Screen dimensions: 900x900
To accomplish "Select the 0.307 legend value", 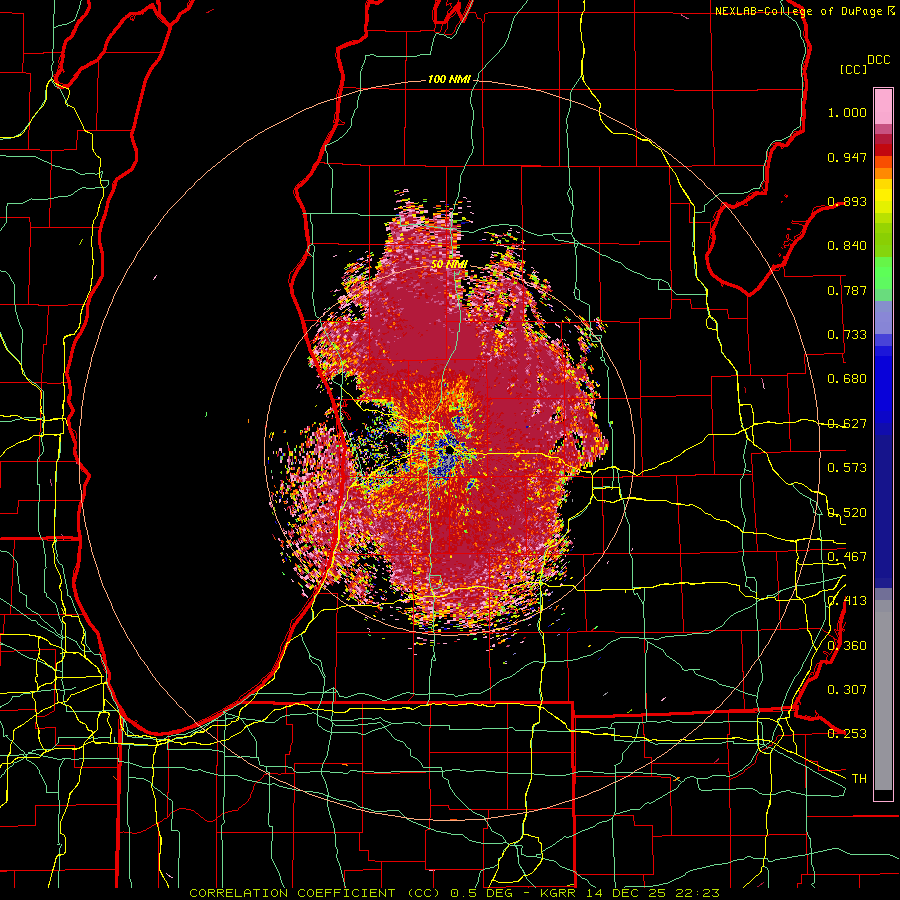I will point(847,690).
